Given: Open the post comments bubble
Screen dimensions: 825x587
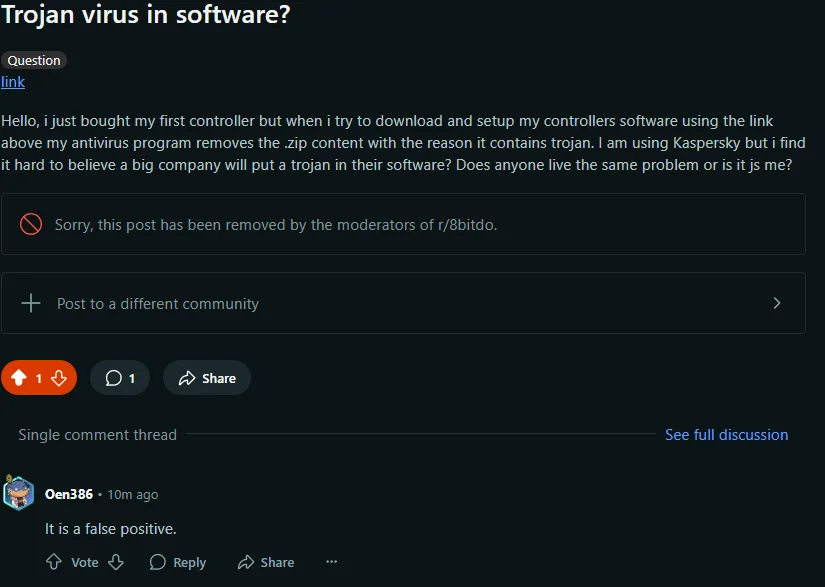Looking at the screenshot, I should (120, 378).
